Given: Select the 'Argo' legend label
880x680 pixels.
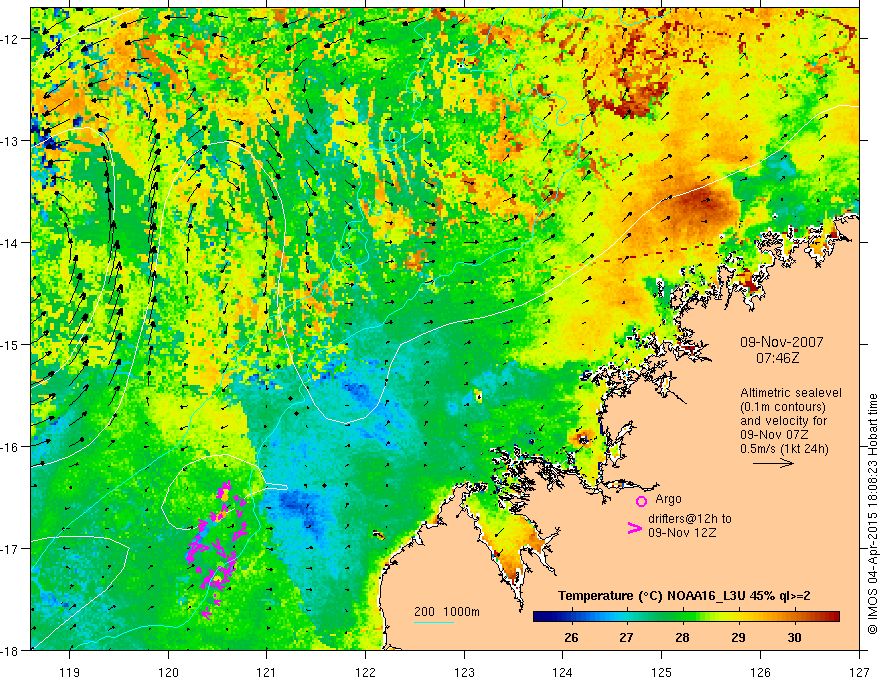Looking at the screenshot, I should [x=668, y=499].
